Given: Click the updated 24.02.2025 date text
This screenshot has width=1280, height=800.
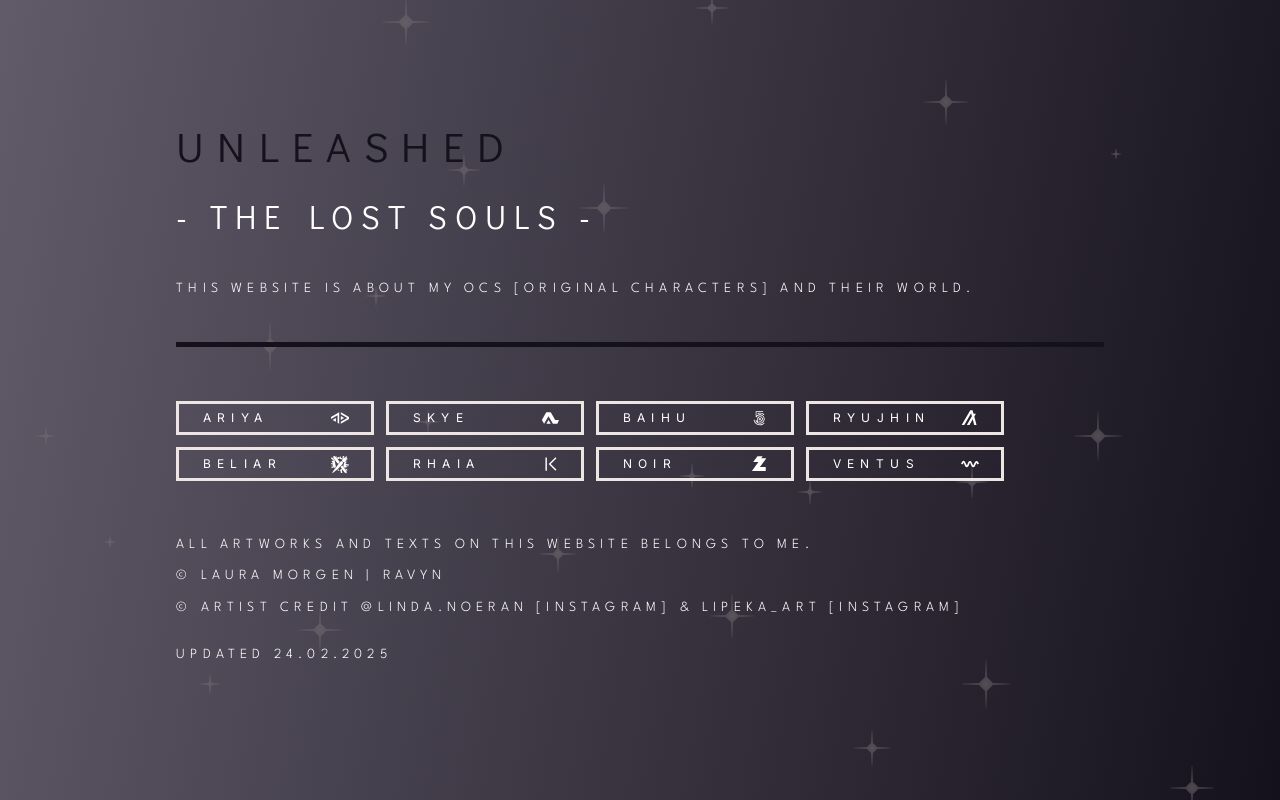Looking at the screenshot, I should pyautogui.click(x=283, y=653).
